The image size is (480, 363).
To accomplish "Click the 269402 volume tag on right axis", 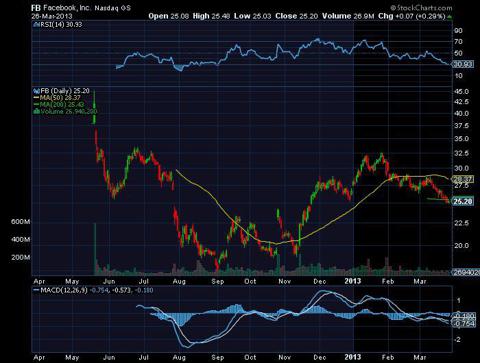I will [465, 272].
